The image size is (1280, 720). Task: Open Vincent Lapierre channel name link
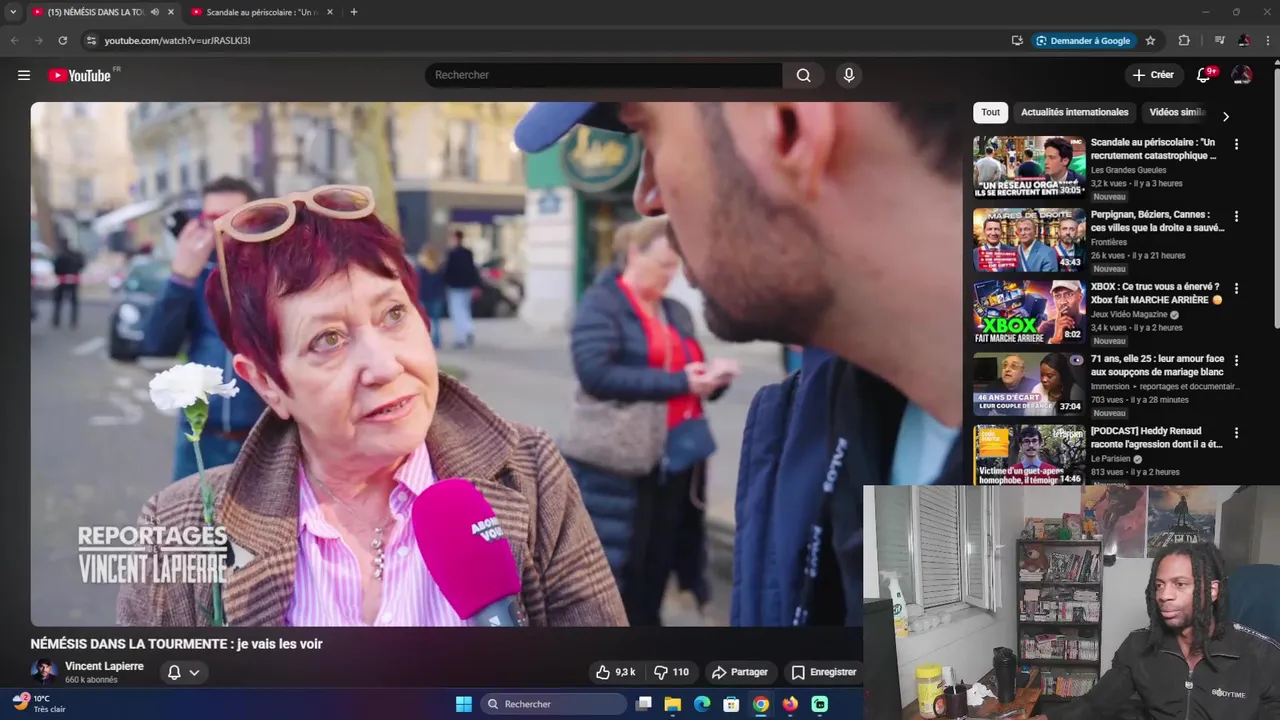104,666
